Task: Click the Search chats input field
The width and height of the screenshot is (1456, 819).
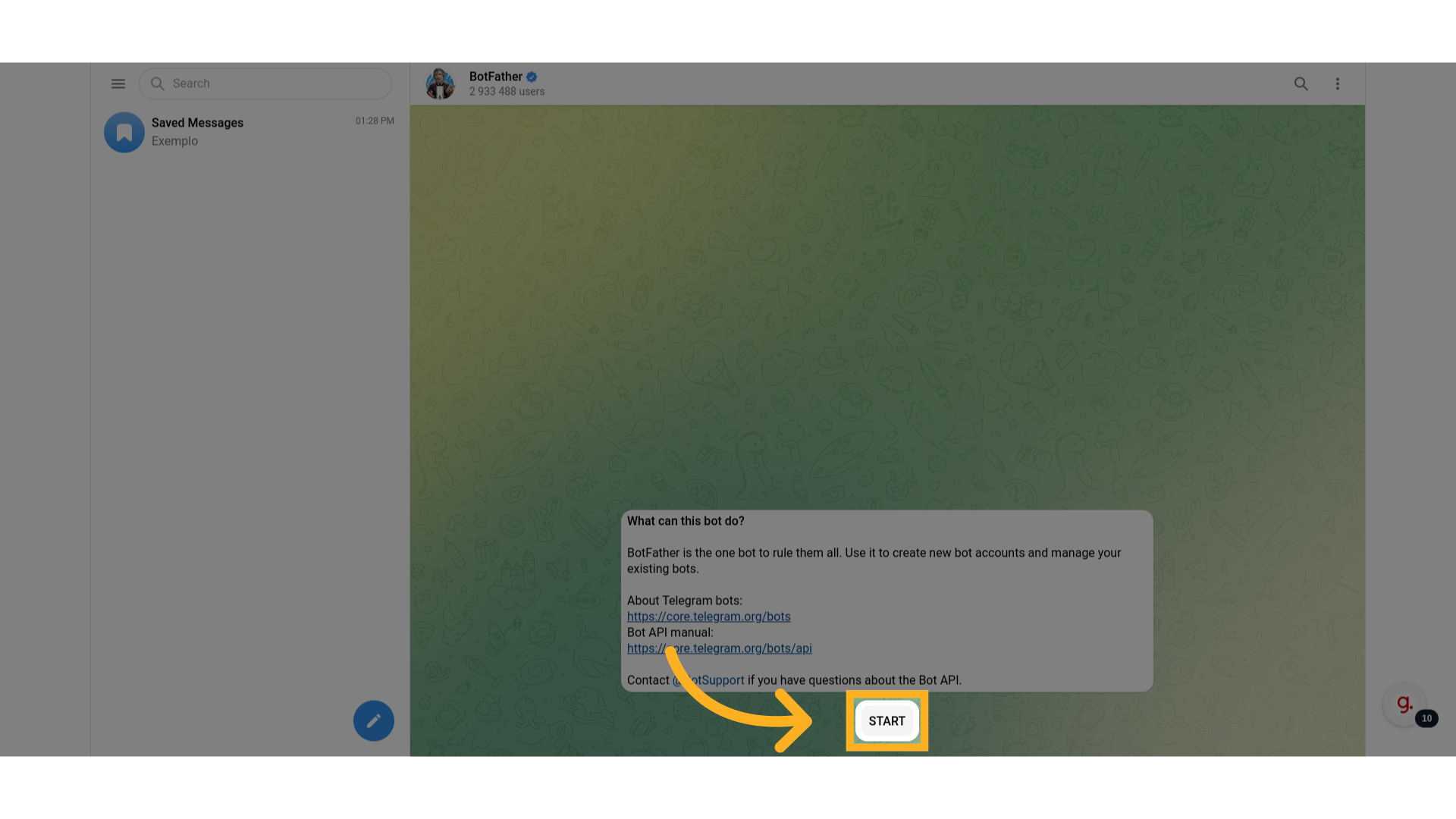Action: [x=265, y=83]
